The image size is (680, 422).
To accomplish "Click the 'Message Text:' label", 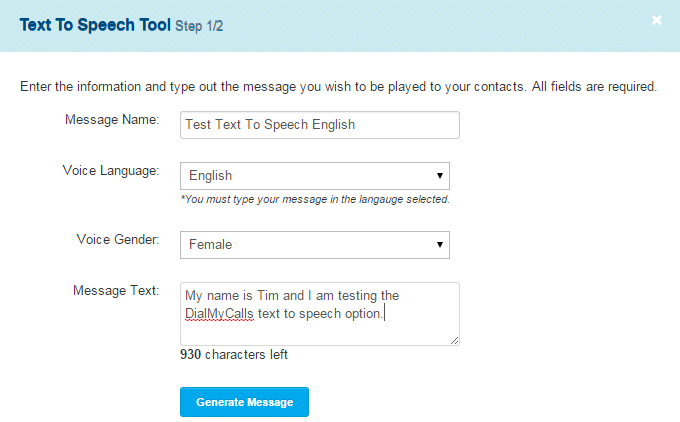I will click(116, 290).
